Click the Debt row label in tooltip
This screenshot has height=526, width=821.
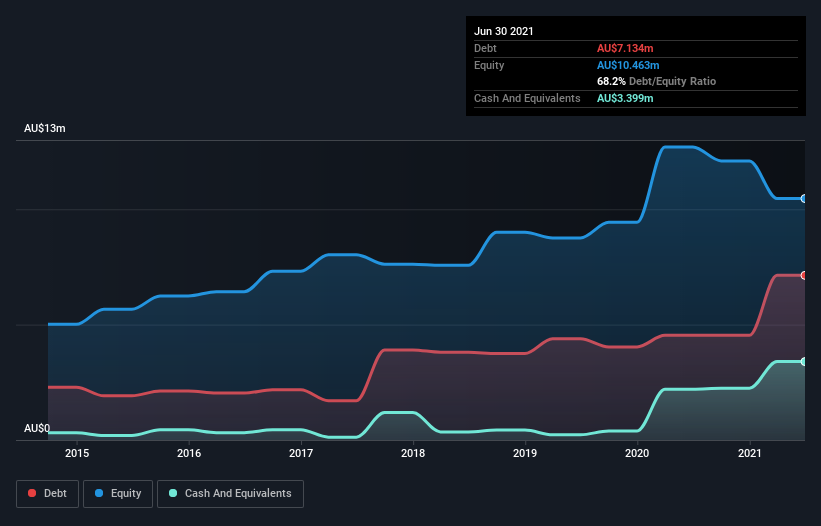(x=485, y=48)
